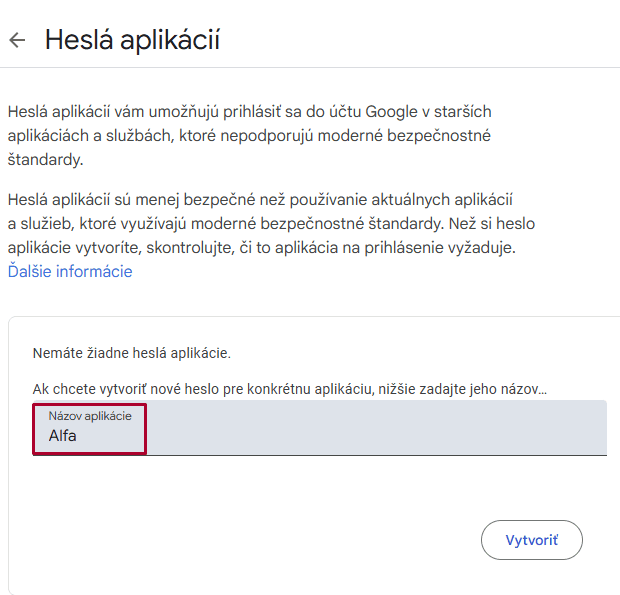Click the text aplikácie vytvoríte, skontrolujte
The height and width of the screenshot is (595, 620).
click(120, 247)
